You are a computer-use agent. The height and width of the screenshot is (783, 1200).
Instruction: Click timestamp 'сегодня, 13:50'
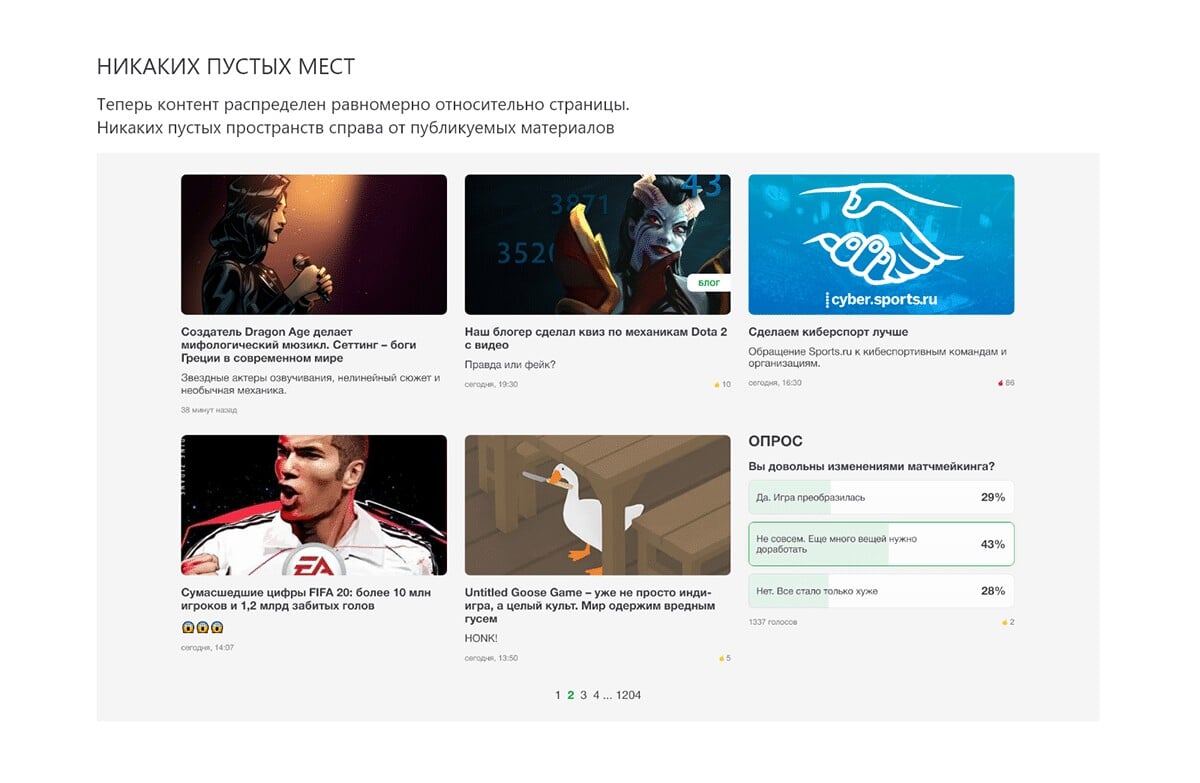[x=491, y=658]
